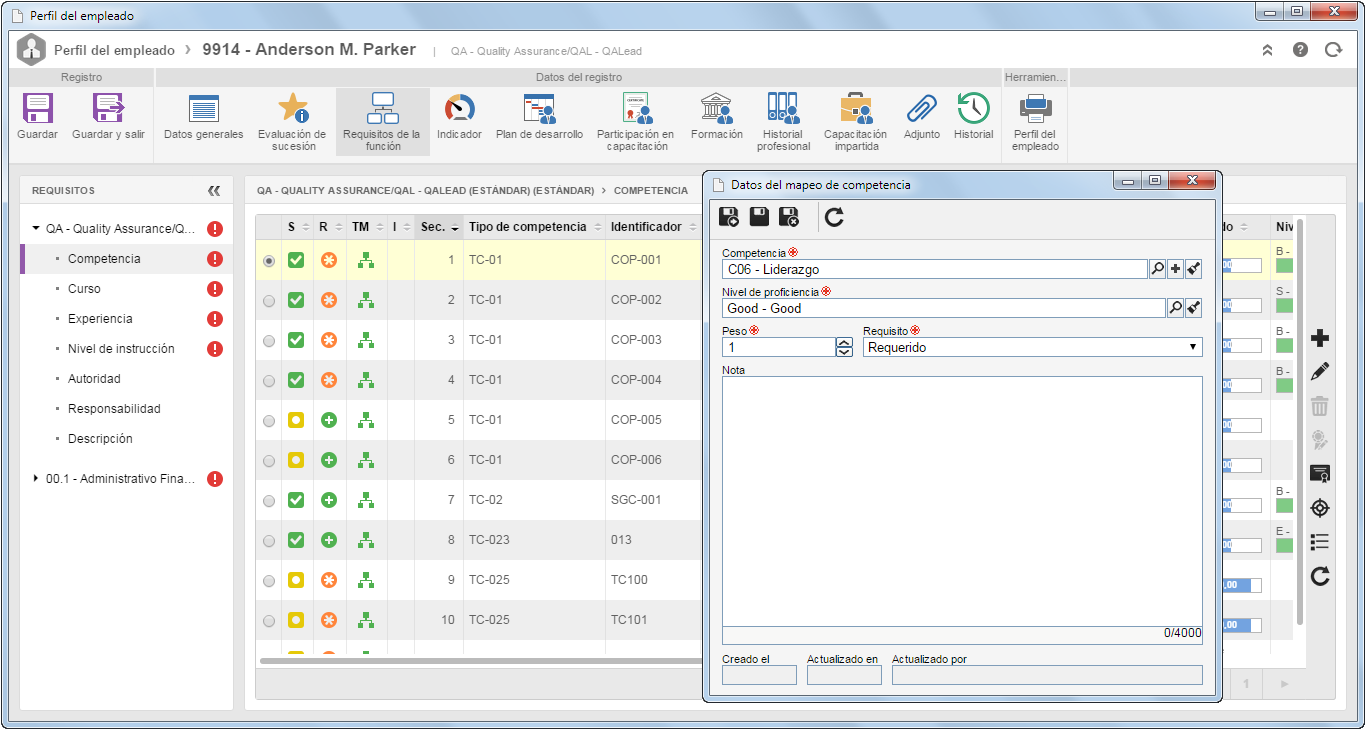Collapse header with double up chevron

(1267, 49)
